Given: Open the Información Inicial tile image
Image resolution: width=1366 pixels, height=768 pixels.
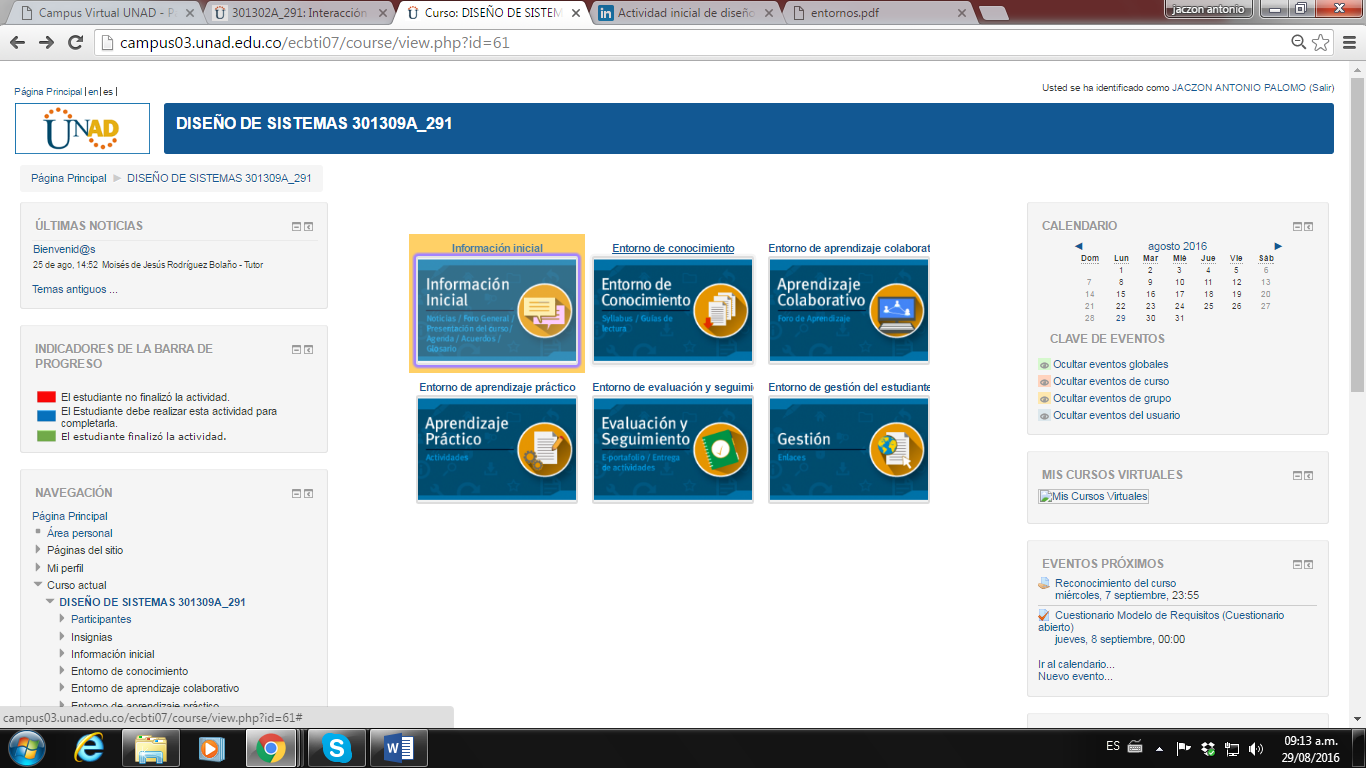Looking at the screenshot, I should pyautogui.click(x=497, y=310).
